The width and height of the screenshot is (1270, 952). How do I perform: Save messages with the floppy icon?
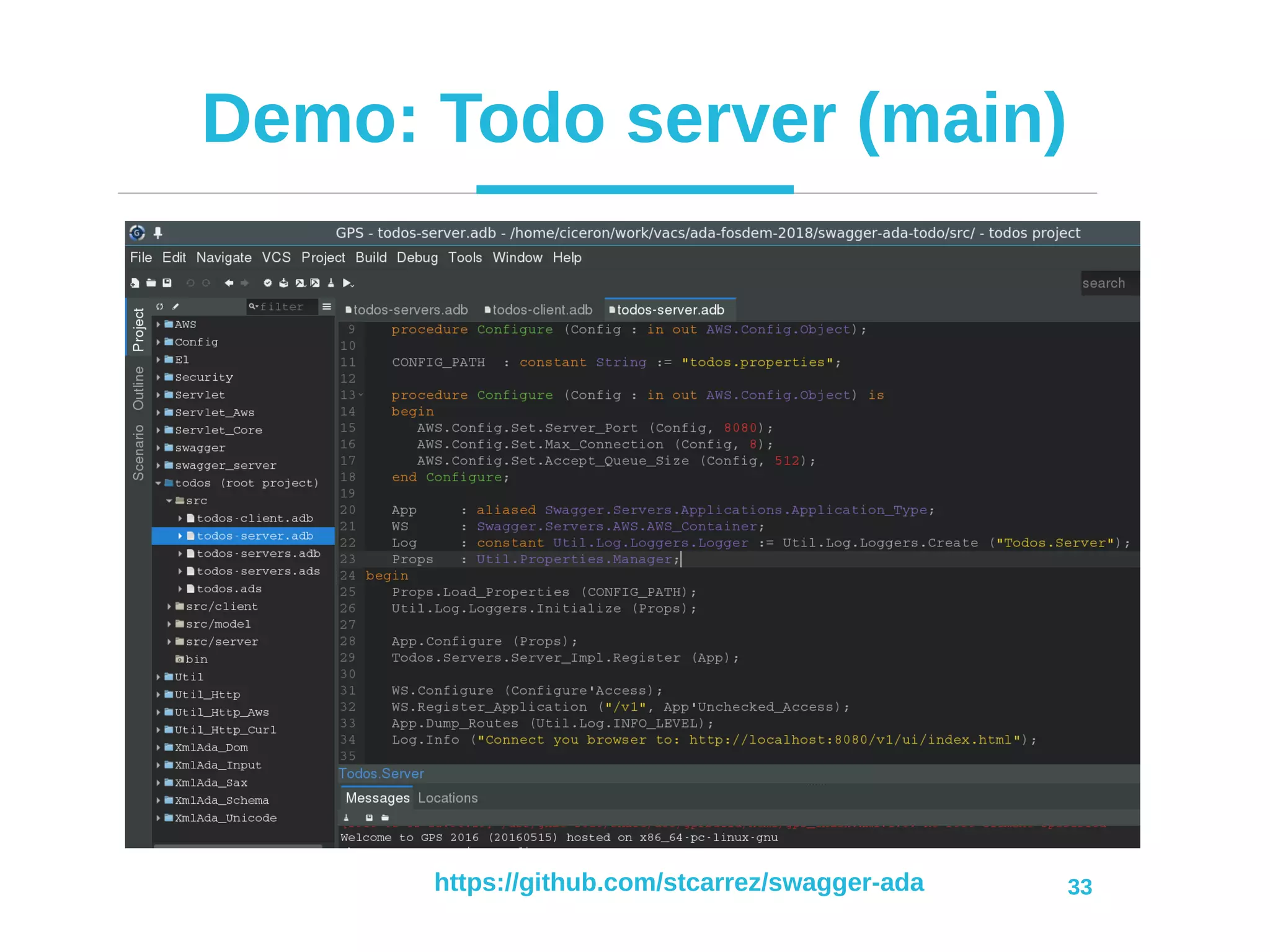pyautogui.click(x=369, y=817)
